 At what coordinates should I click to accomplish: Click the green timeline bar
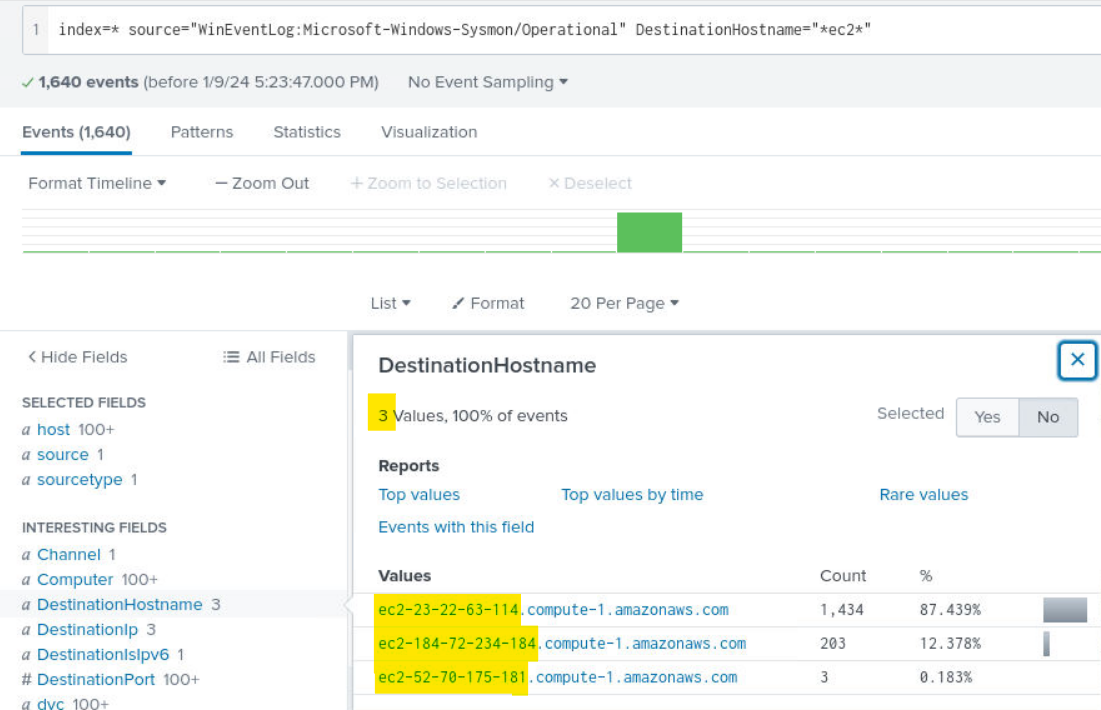point(649,232)
